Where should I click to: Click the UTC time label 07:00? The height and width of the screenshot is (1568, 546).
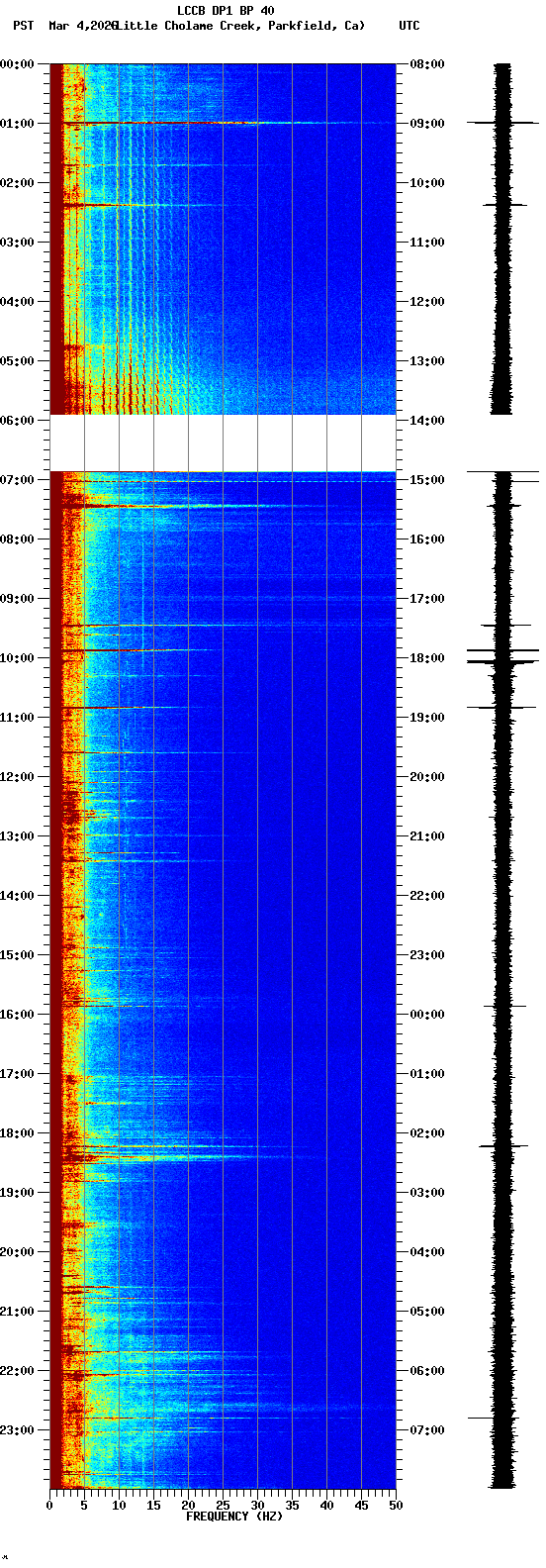[426, 1430]
